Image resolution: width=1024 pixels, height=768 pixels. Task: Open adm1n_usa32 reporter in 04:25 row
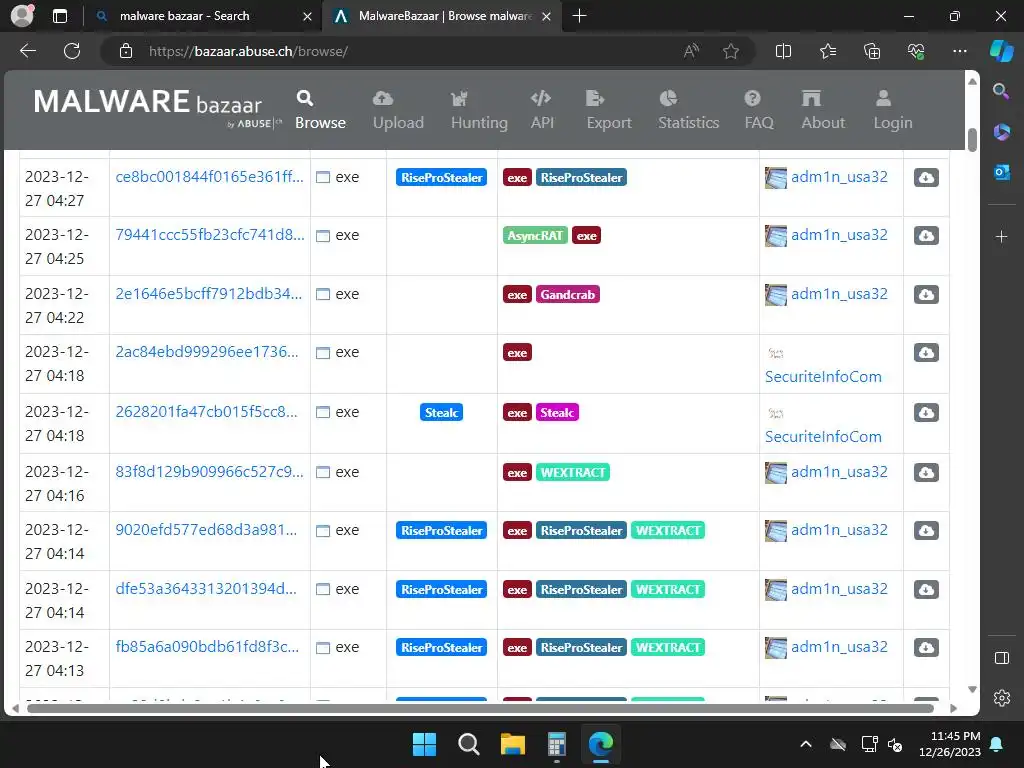click(839, 235)
